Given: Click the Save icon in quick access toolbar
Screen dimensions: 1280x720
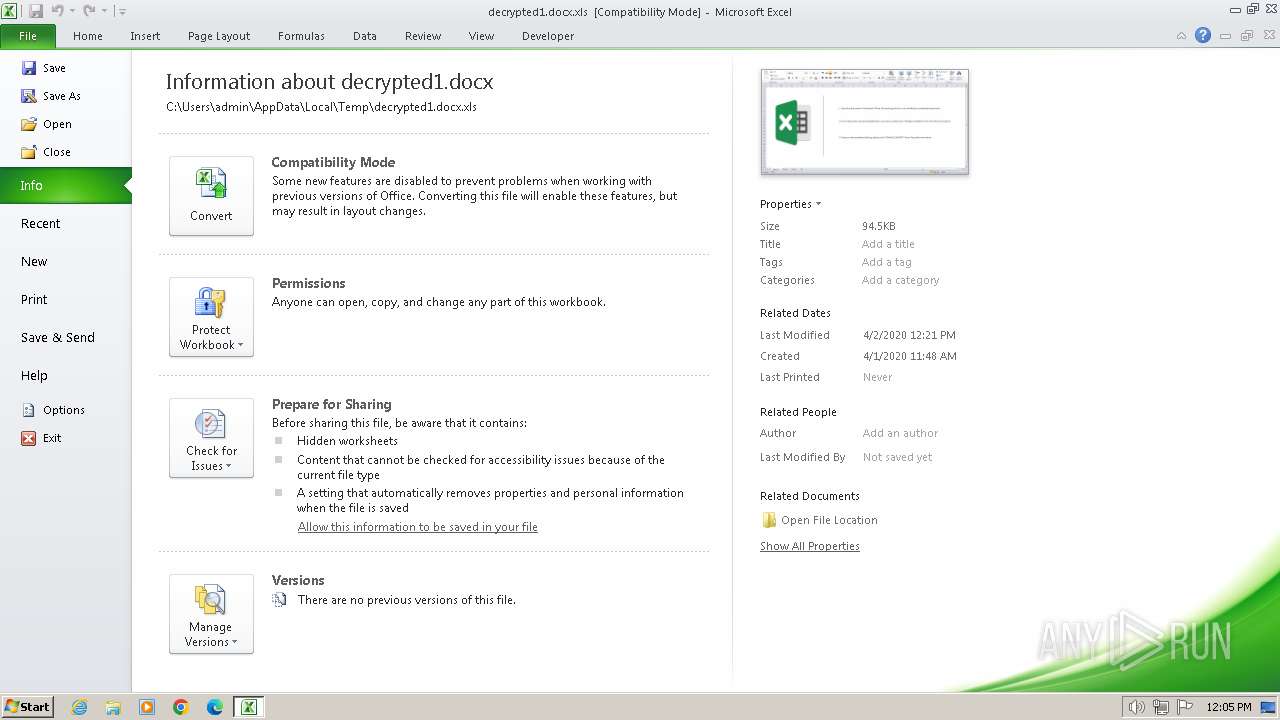Looking at the screenshot, I should click(x=36, y=11).
